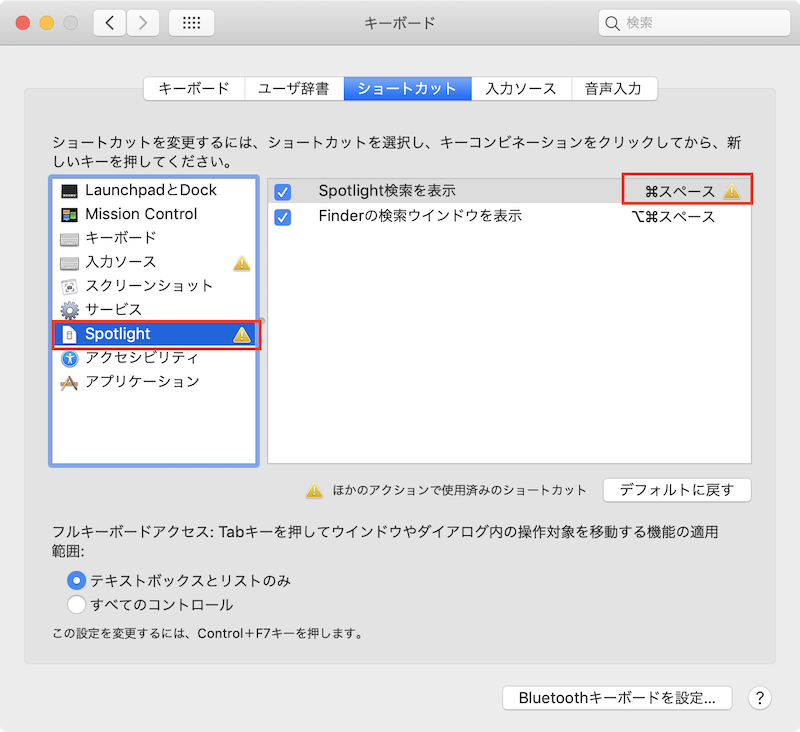
Task: Click the ⌘スペース key combination
Action: 680,192
